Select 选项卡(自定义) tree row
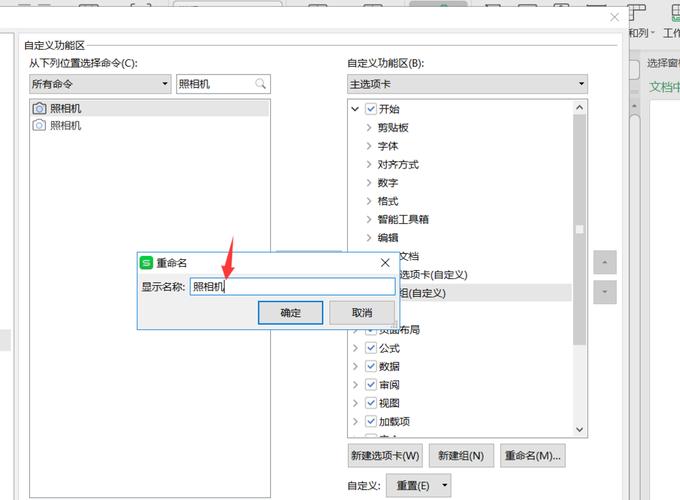The width and height of the screenshot is (680, 500). 433,275
